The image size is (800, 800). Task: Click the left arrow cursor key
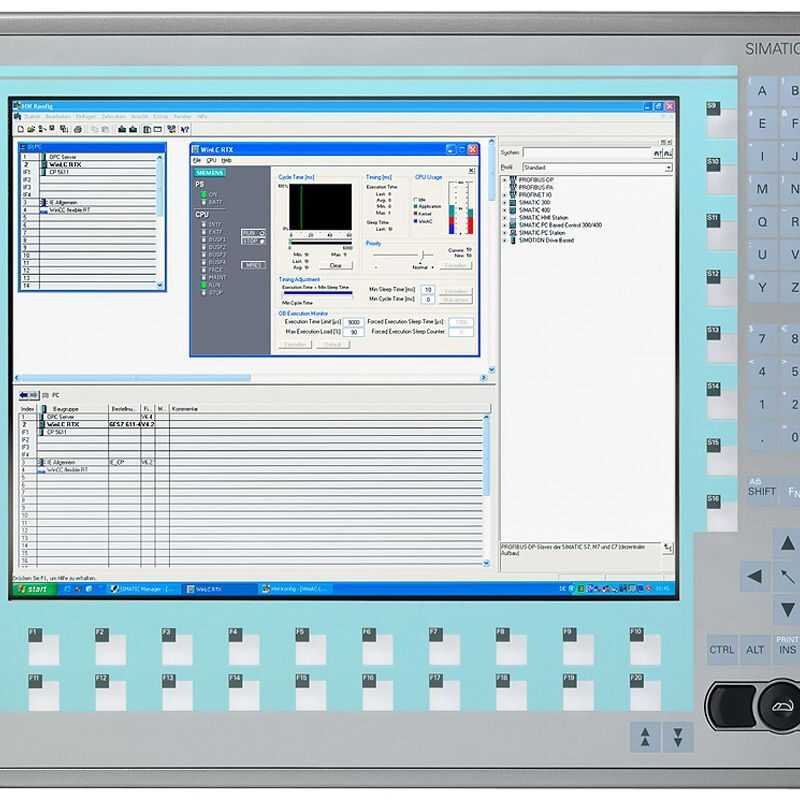[755, 577]
